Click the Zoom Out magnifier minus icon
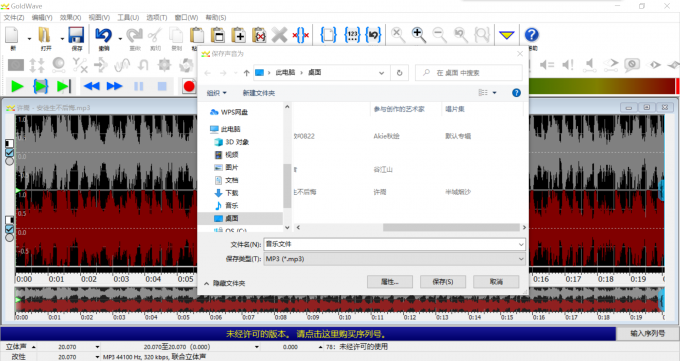 pyautogui.click(x=440, y=35)
